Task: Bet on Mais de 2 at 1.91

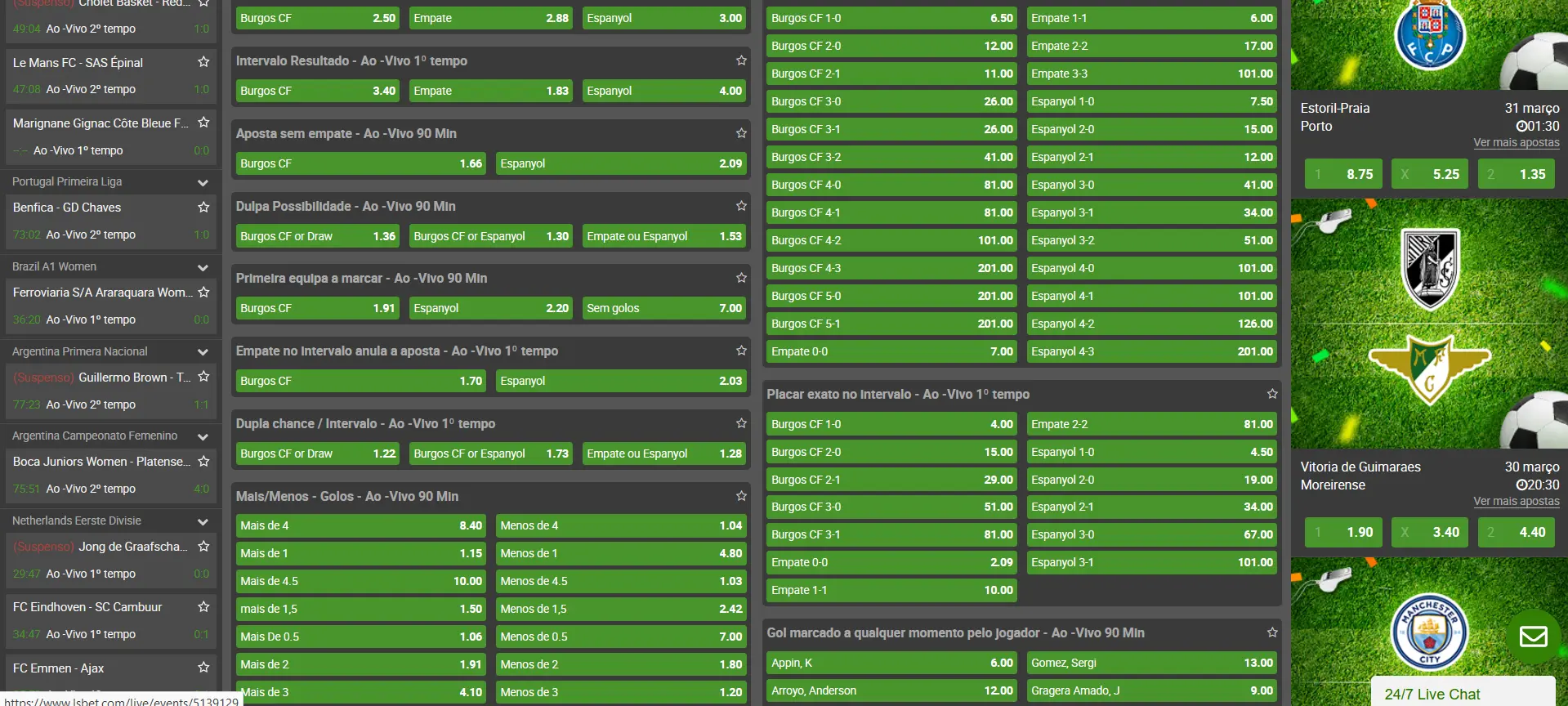Action: click(360, 664)
